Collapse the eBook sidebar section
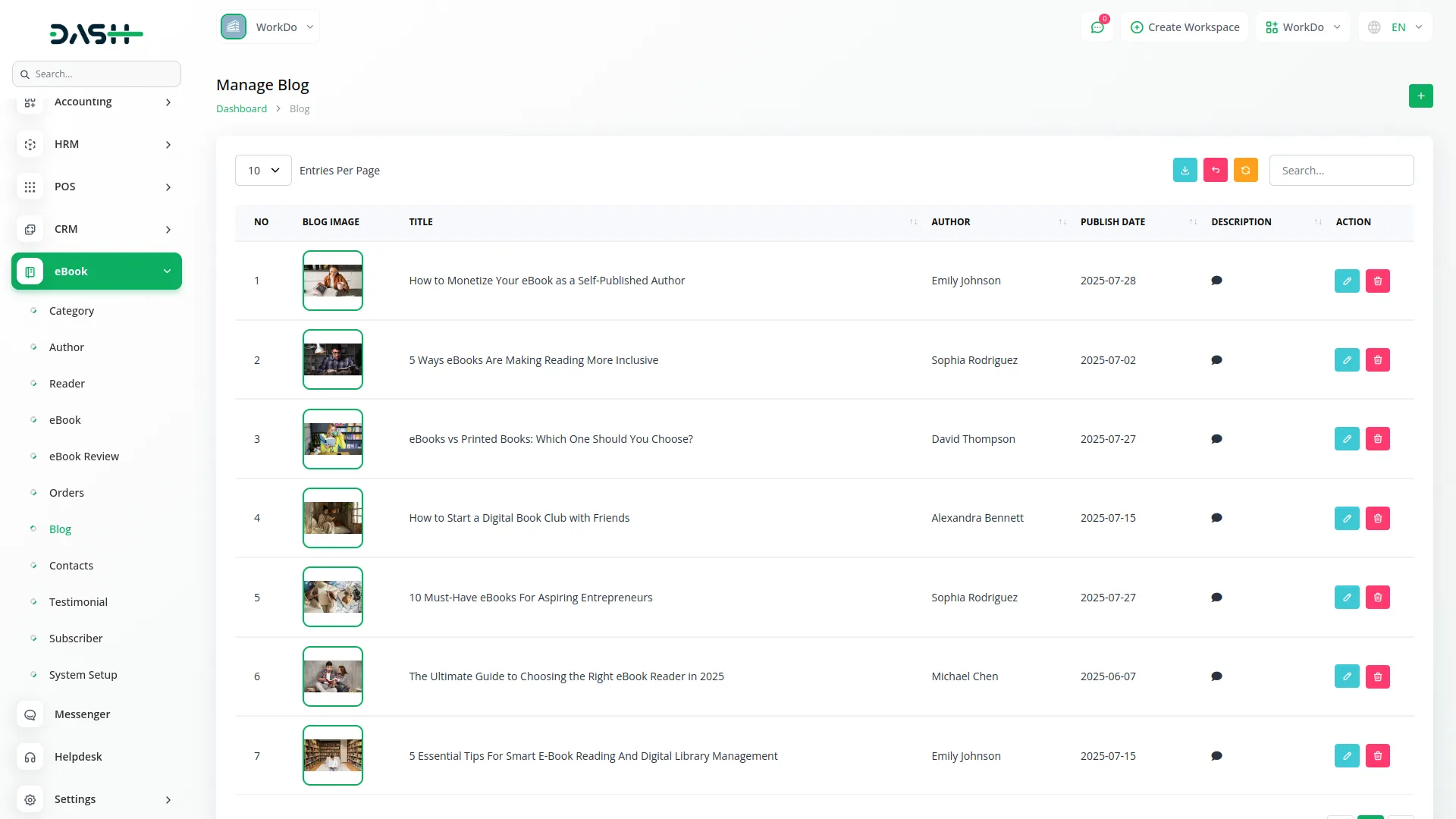The height and width of the screenshot is (819, 1456). [x=97, y=271]
